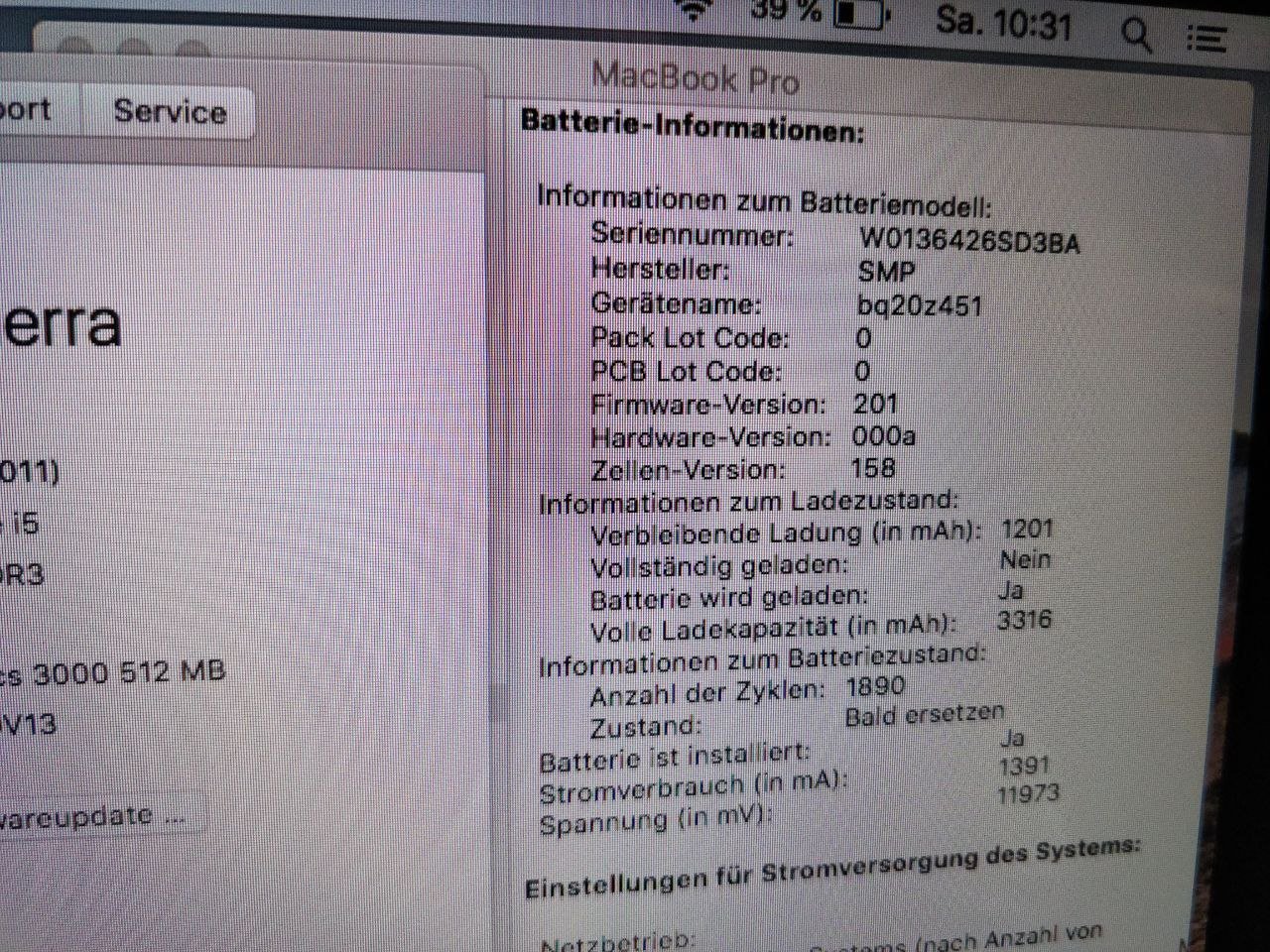
Task: Select Spannung value 11973
Action: coord(1028,794)
